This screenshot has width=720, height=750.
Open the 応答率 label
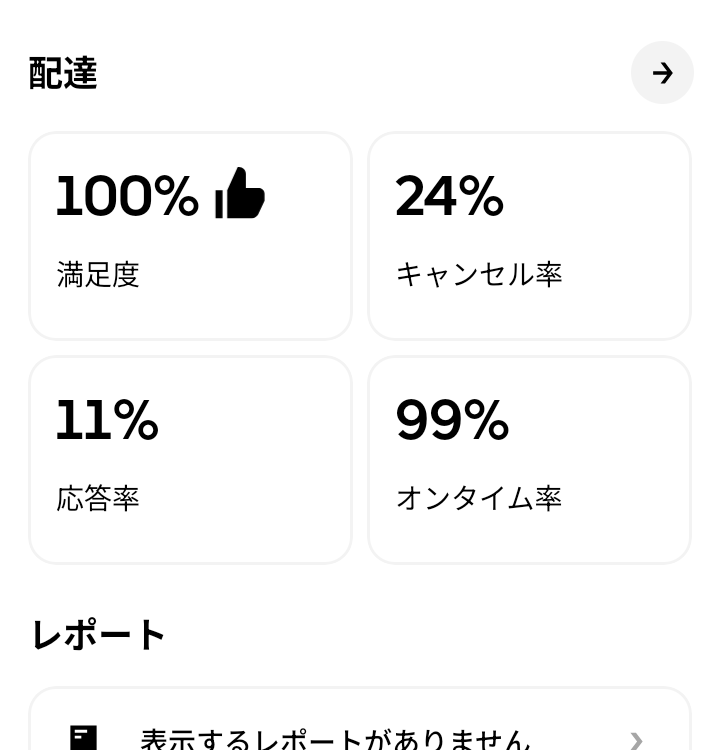[98, 498]
